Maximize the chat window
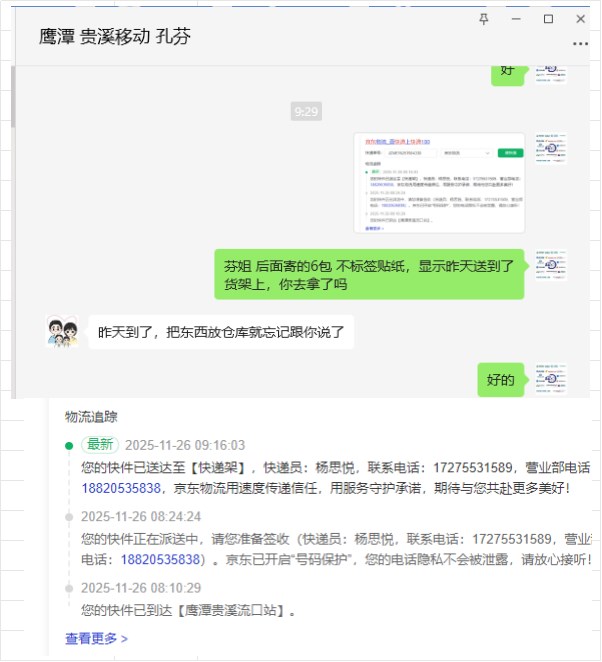This screenshot has height=662, width=602. [548, 19]
